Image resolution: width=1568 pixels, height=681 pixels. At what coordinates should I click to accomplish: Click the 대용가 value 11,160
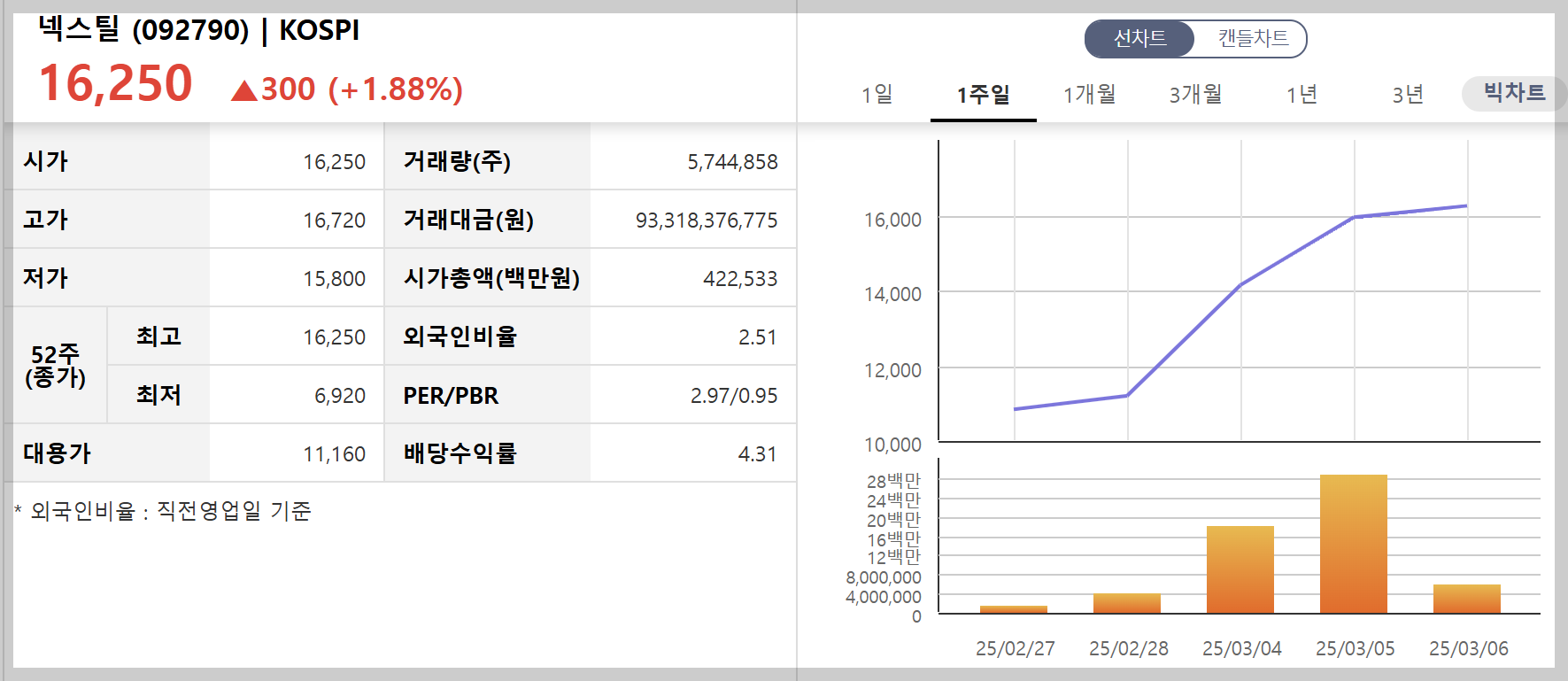click(334, 453)
